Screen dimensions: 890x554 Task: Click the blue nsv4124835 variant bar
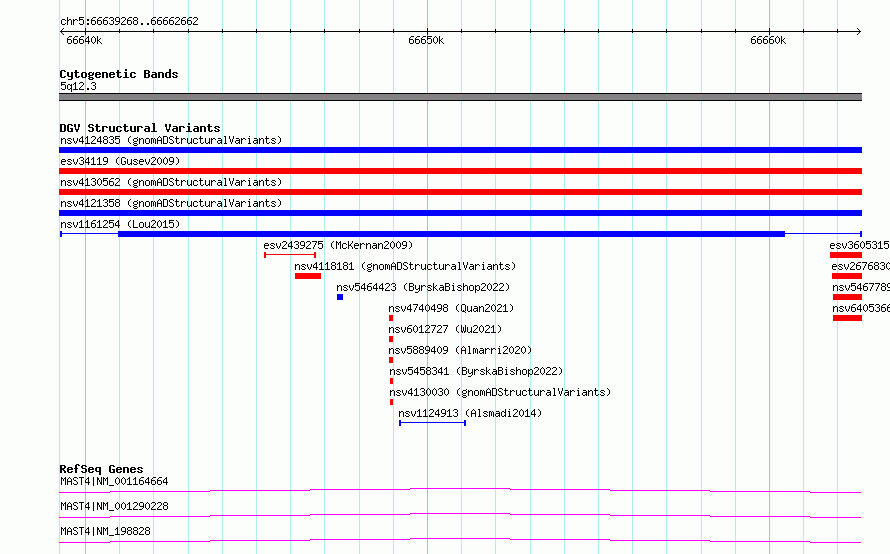pyautogui.click(x=460, y=150)
